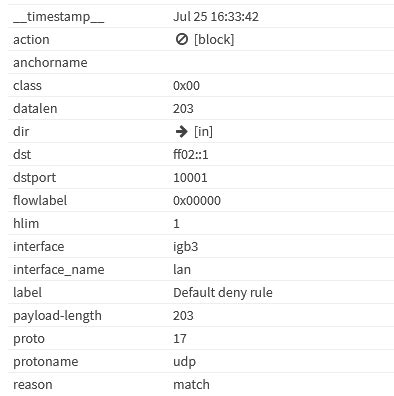This screenshot has height=396, width=394.
Task: Click the interface value igb3
Action: (186, 247)
